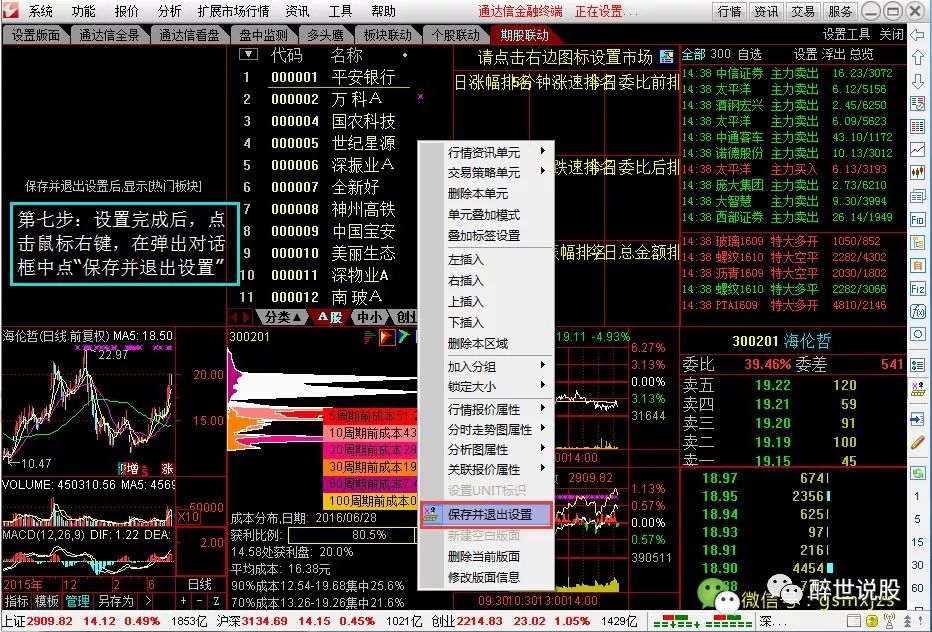Open the dropdown arrow beside 代码 header

(248, 55)
